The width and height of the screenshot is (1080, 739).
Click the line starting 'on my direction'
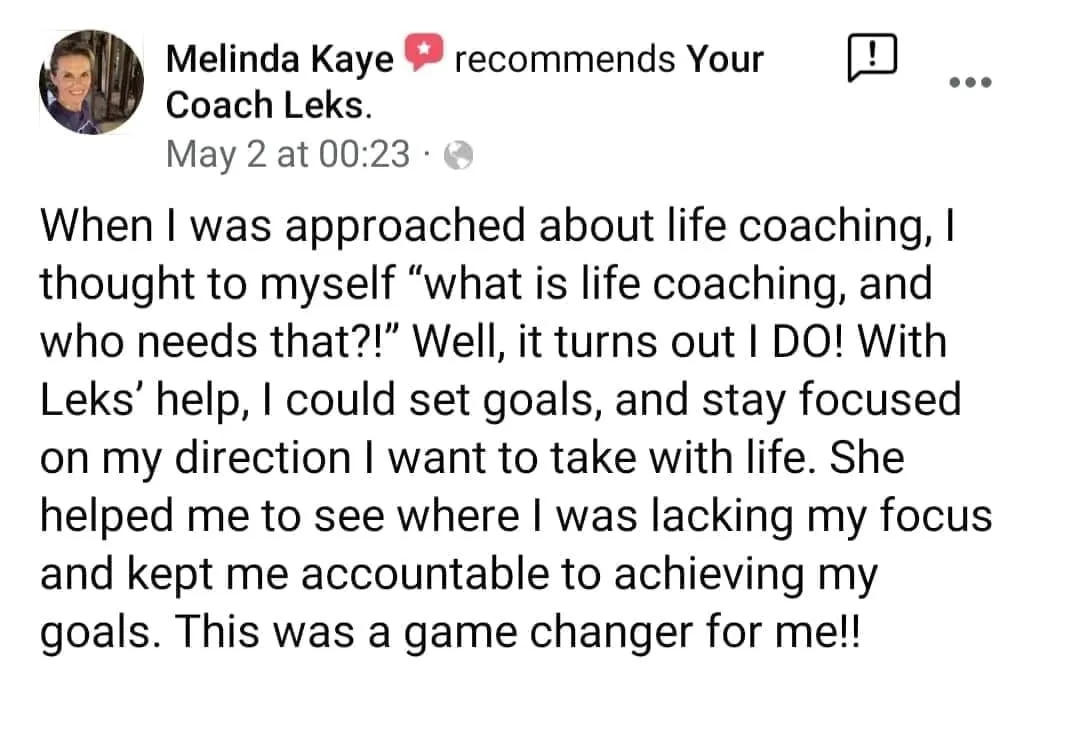472,459
